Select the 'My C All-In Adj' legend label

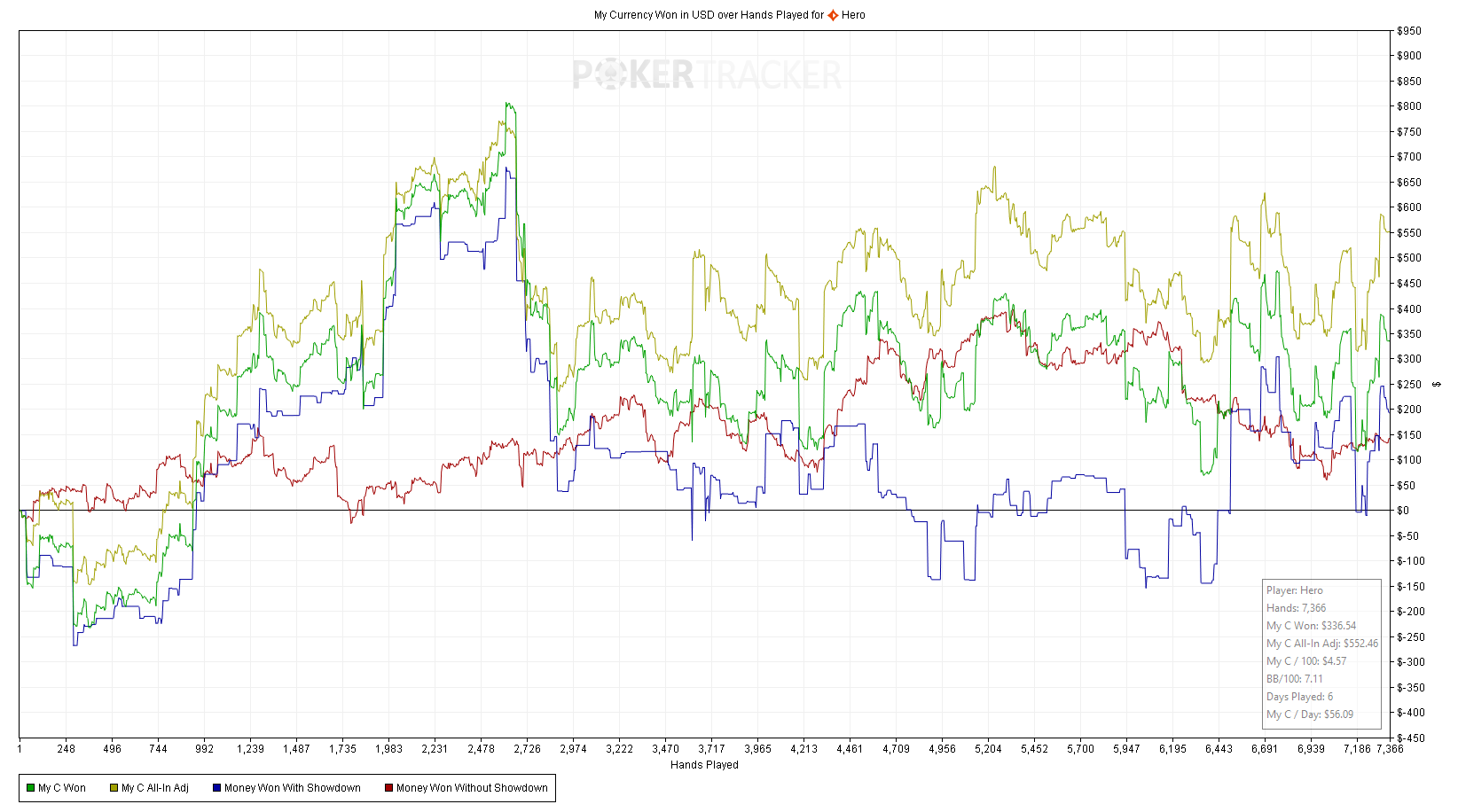[155, 788]
